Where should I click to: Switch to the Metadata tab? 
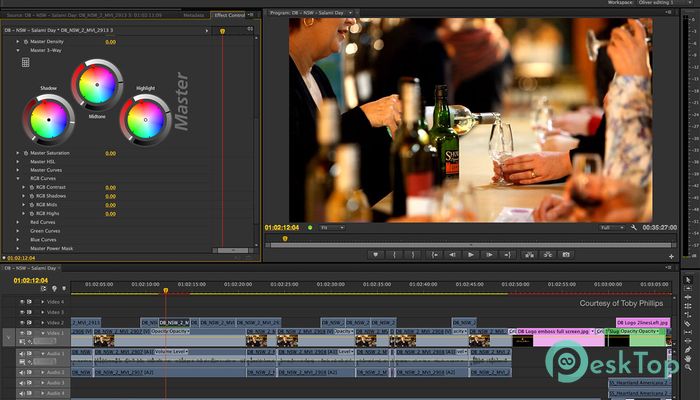click(x=194, y=15)
